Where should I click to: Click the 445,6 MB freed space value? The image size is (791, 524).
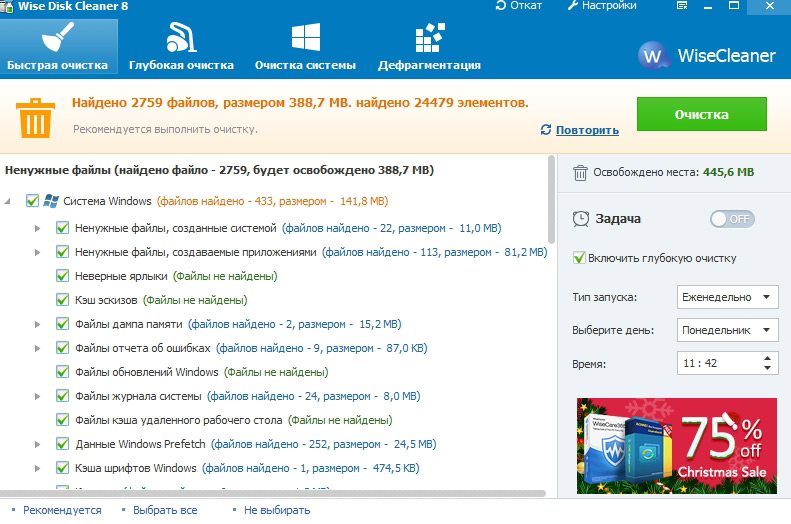pyautogui.click(x=728, y=172)
